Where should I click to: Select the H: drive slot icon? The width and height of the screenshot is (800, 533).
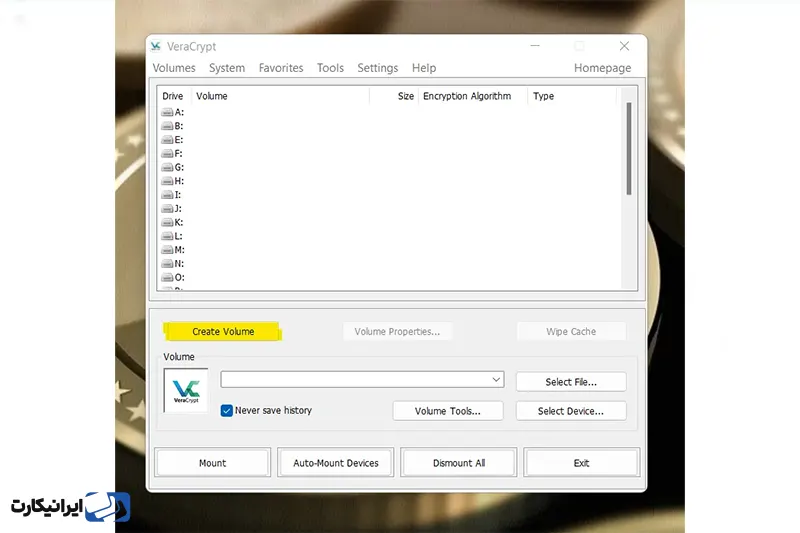pyautogui.click(x=167, y=181)
